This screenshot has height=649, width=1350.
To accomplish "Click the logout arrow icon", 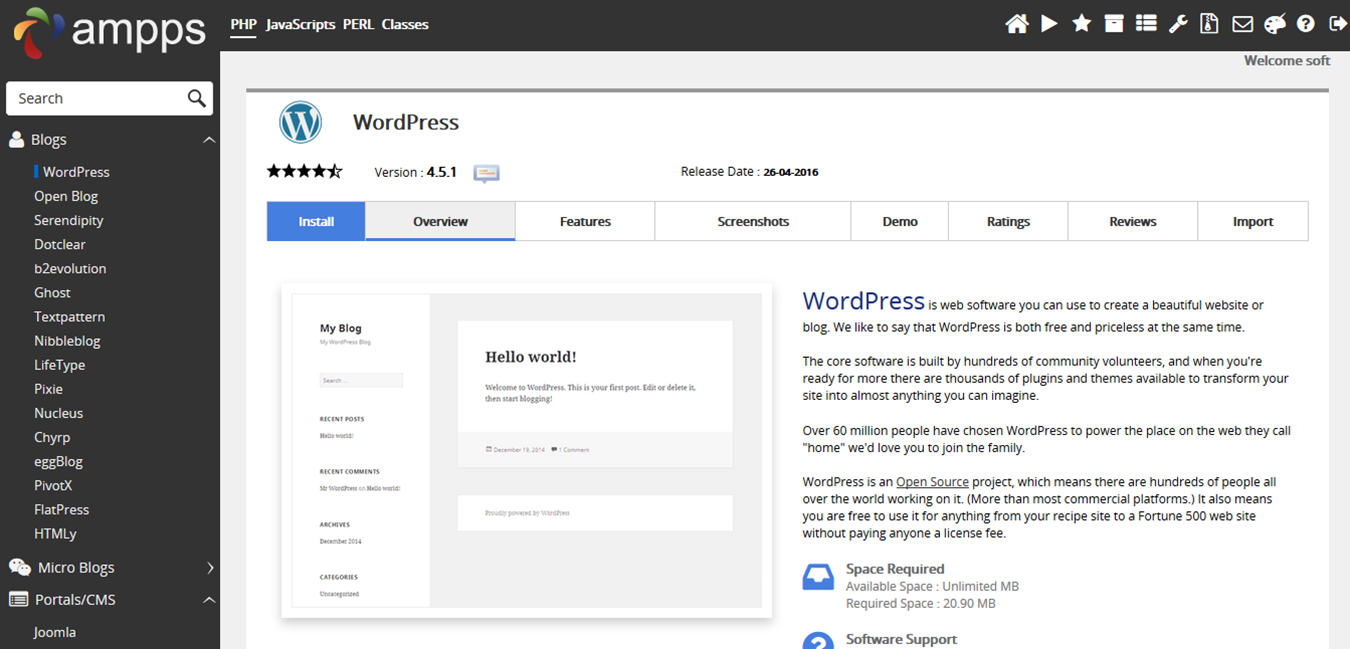I will point(1337,24).
